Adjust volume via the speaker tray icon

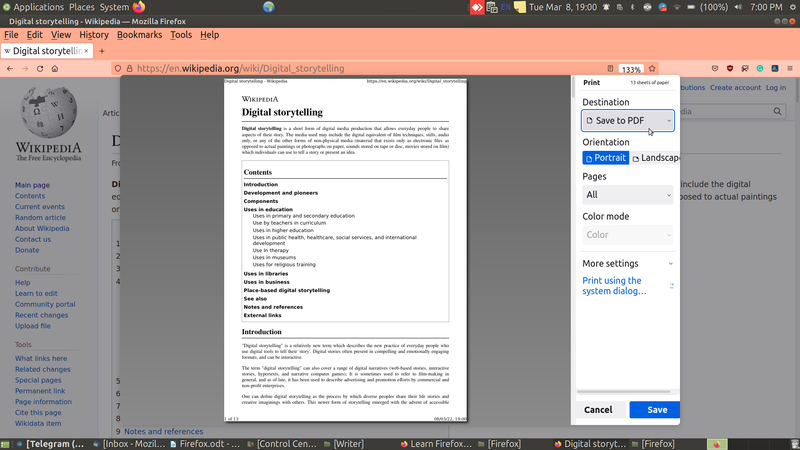[x=738, y=7]
